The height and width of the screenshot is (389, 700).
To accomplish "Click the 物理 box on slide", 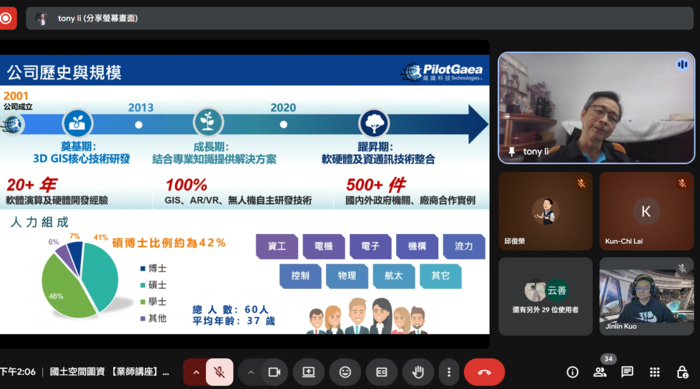I will point(347,276).
